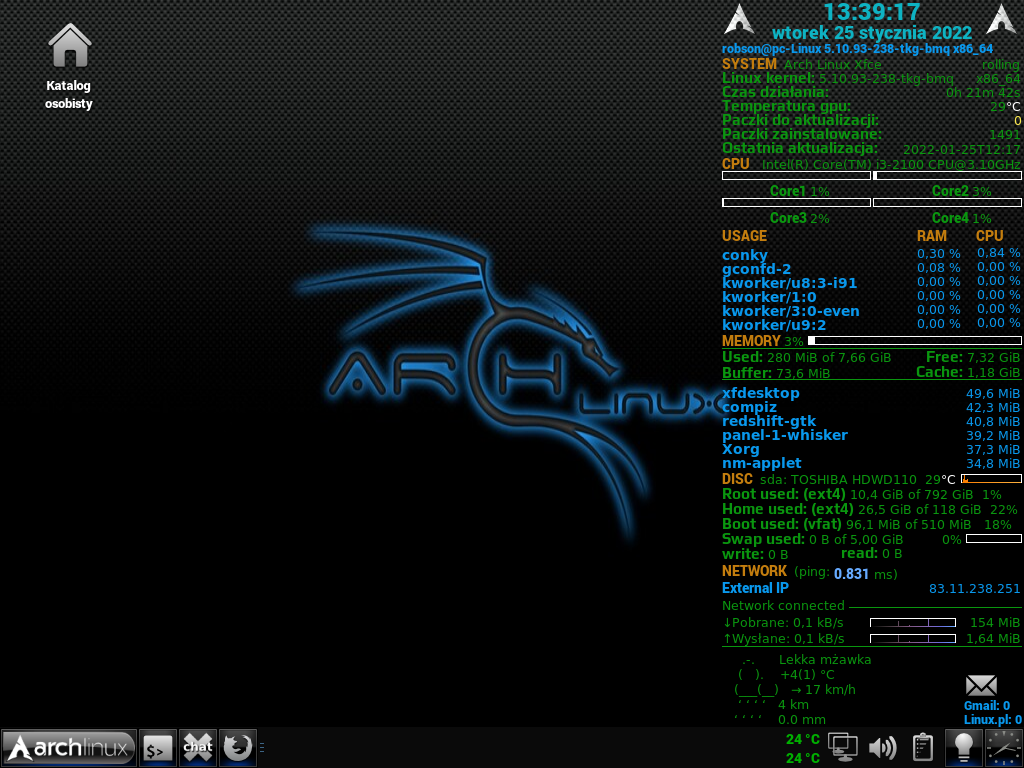This screenshot has width=1024, height=768.
Task: Open the clipboard manager tray icon
Action: coord(922,748)
